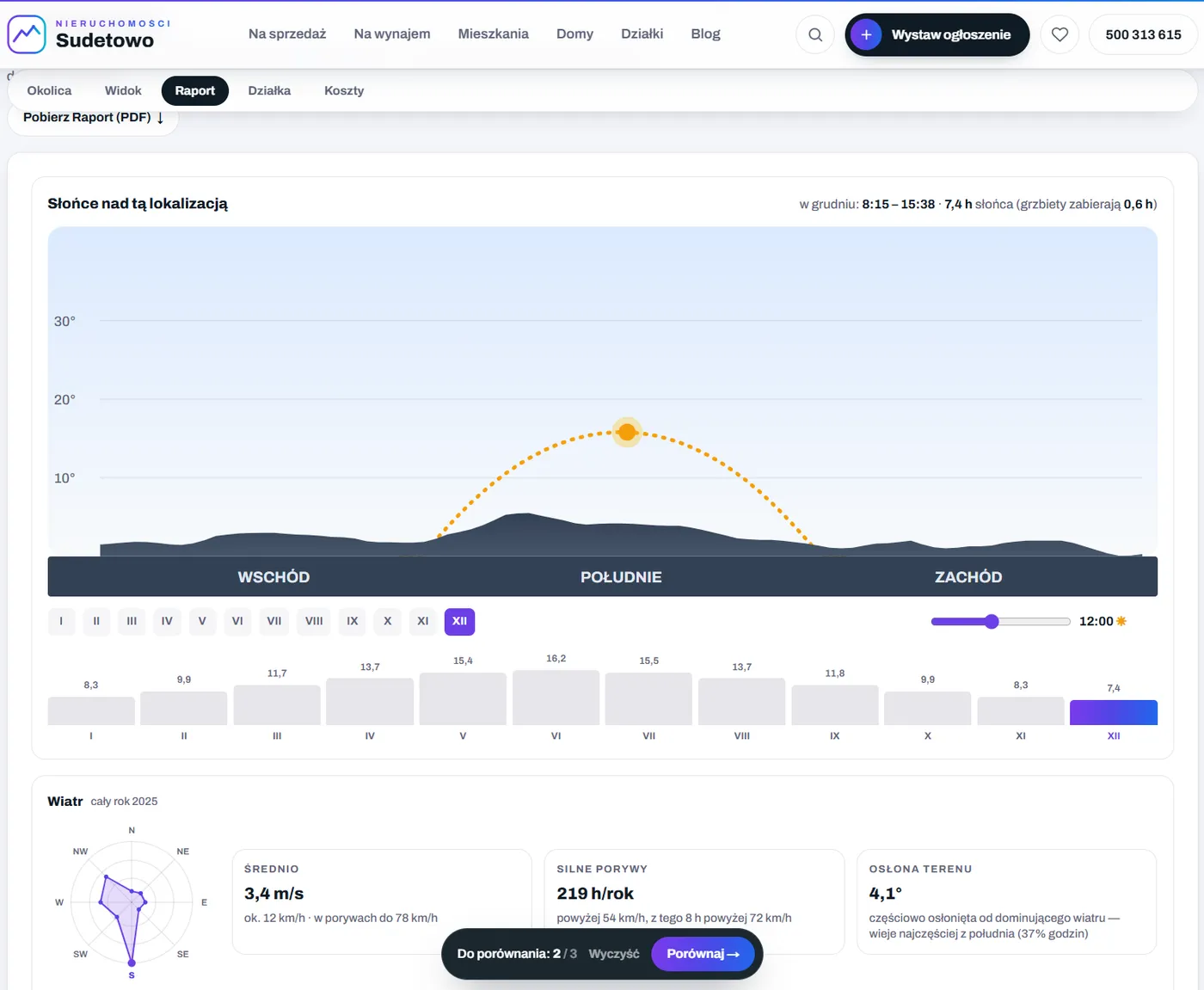Open the Koszty tab

(x=344, y=90)
